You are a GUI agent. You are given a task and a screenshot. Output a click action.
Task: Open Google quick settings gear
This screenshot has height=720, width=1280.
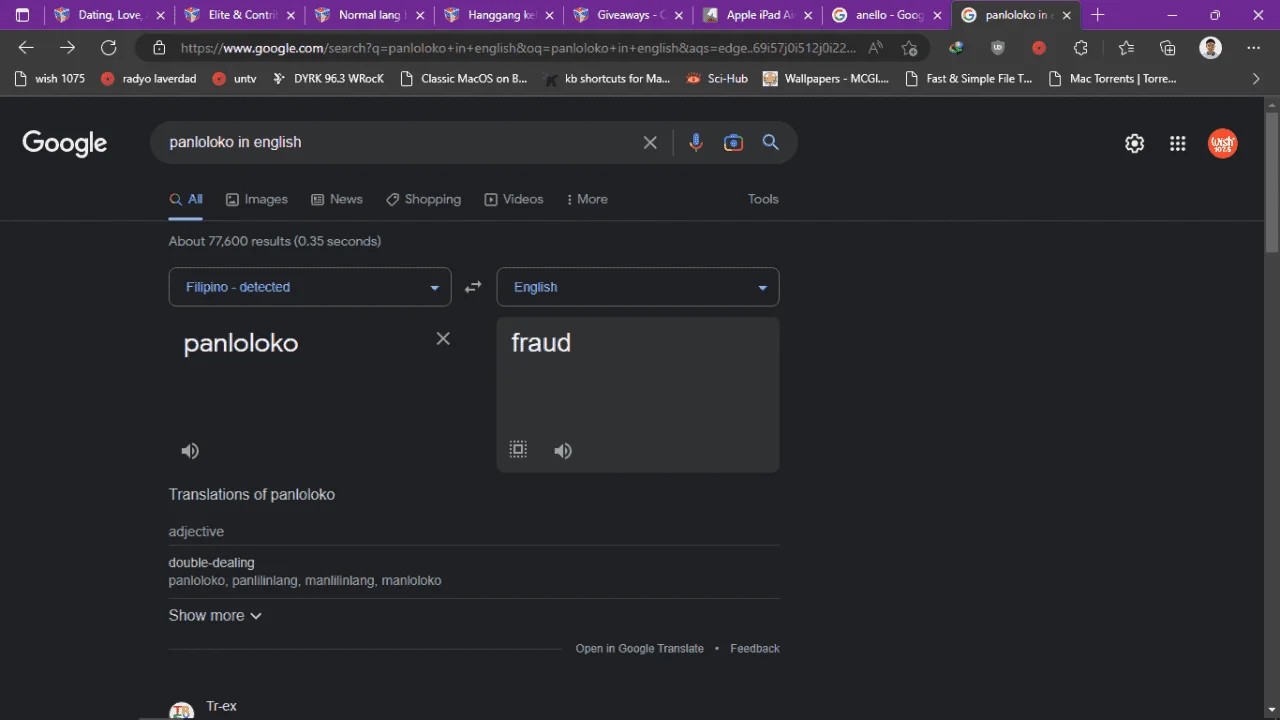[1134, 143]
